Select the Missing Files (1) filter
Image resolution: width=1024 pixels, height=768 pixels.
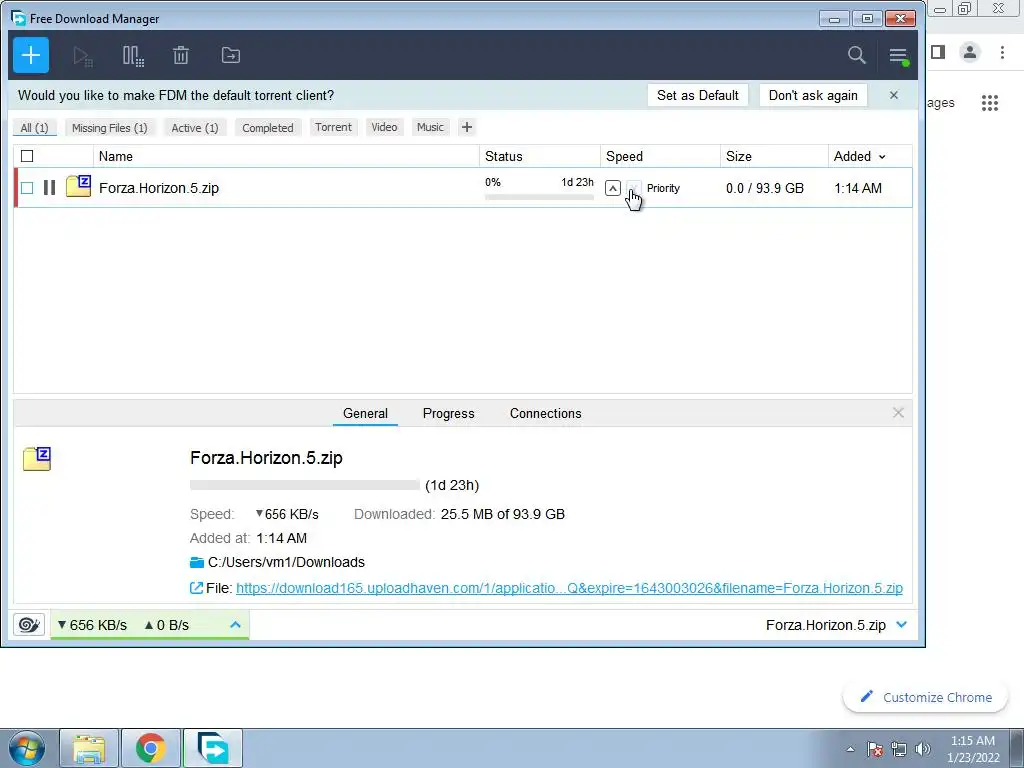click(110, 127)
